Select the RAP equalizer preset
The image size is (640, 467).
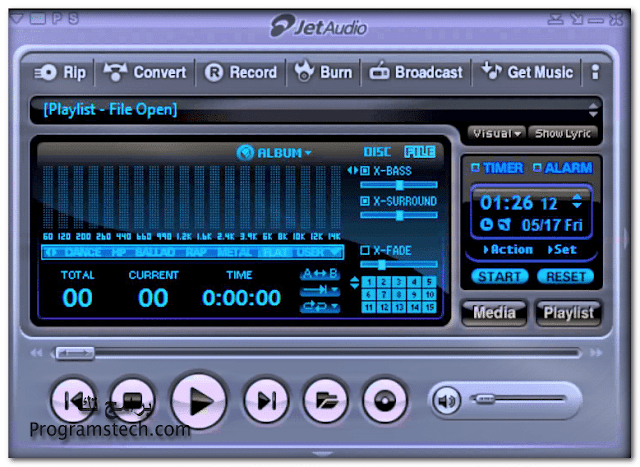point(196,252)
